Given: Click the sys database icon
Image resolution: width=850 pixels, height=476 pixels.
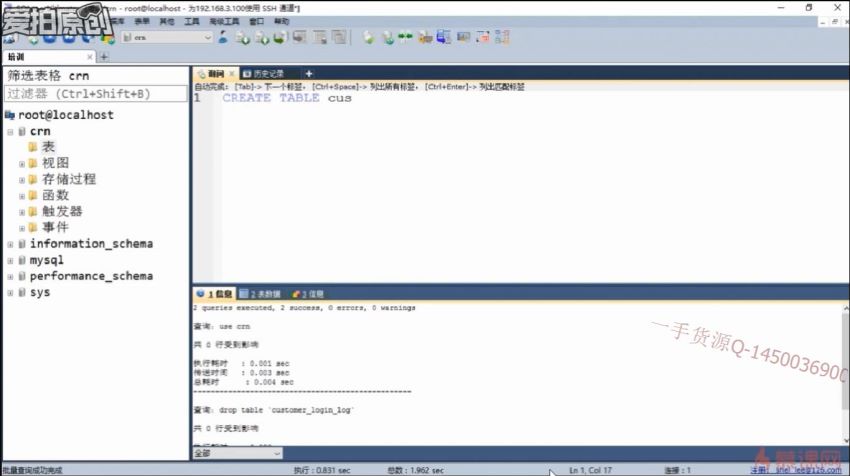Looking at the screenshot, I should [x=21, y=292].
